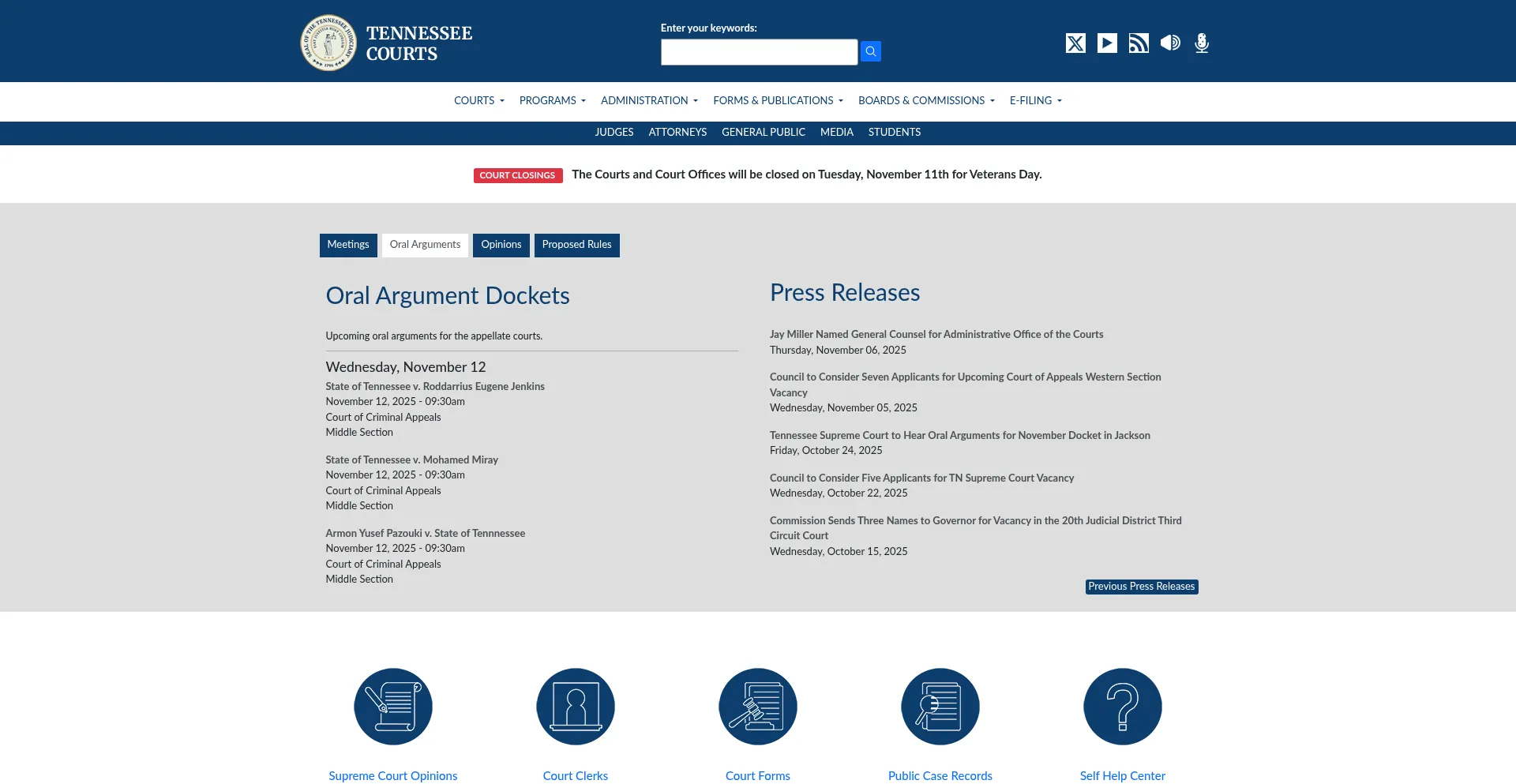This screenshot has width=1516, height=784.
Task: Expand the Forms & Publications dropdown
Action: point(778,101)
